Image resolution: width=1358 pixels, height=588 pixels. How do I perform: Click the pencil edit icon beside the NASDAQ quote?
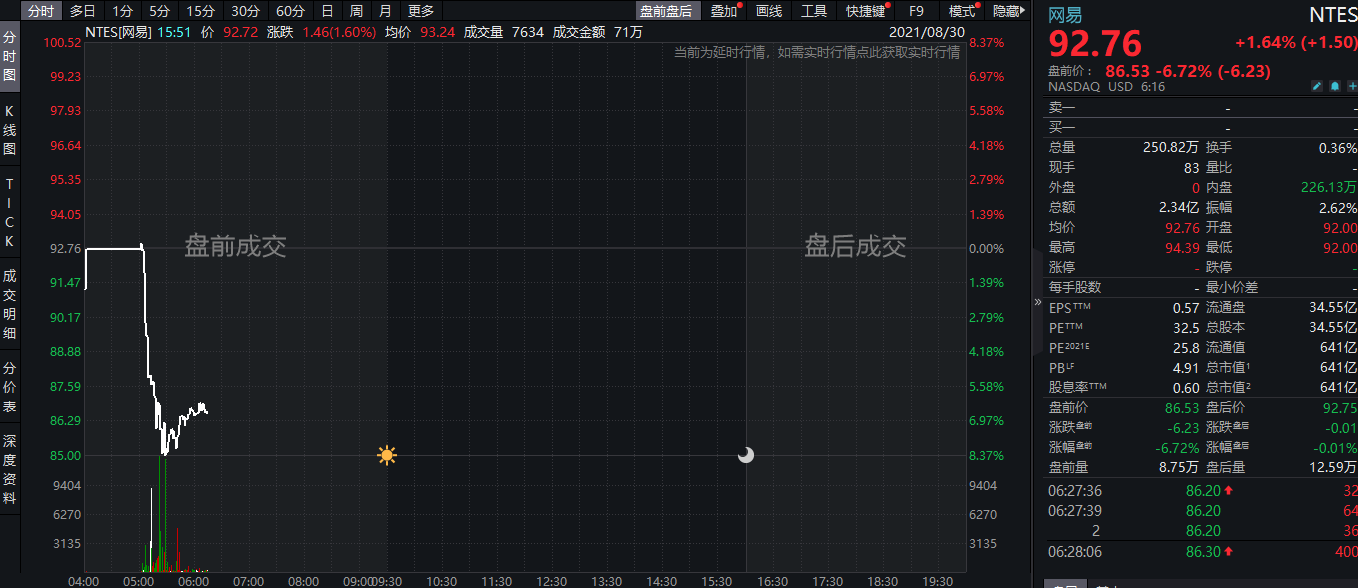[x=1316, y=86]
